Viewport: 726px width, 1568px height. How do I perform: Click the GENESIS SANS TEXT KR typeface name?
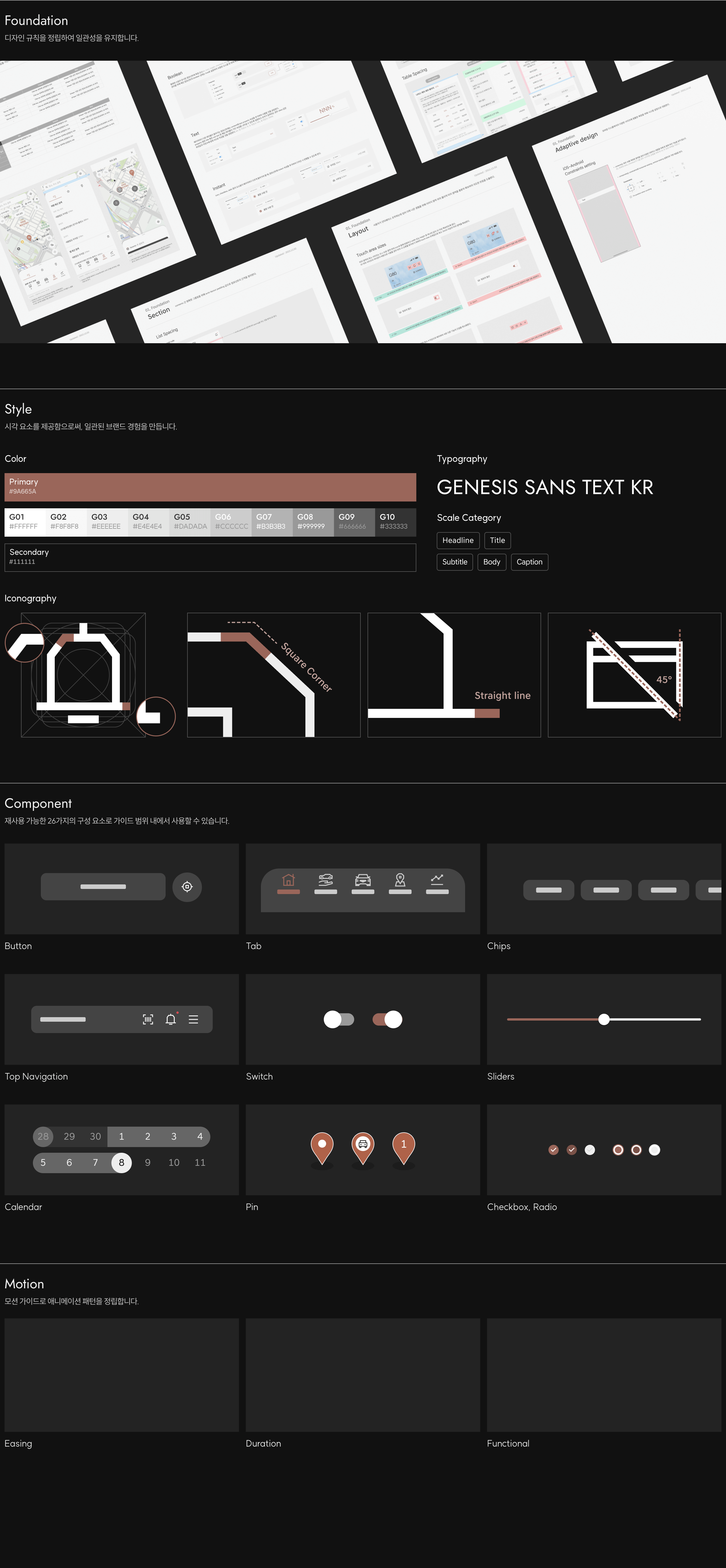pyautogui.click(x=545, y=487)
